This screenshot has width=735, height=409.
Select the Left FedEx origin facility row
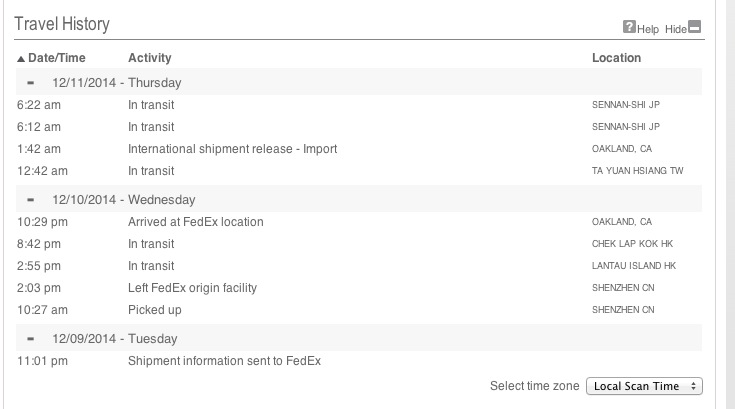pos(359,288)
